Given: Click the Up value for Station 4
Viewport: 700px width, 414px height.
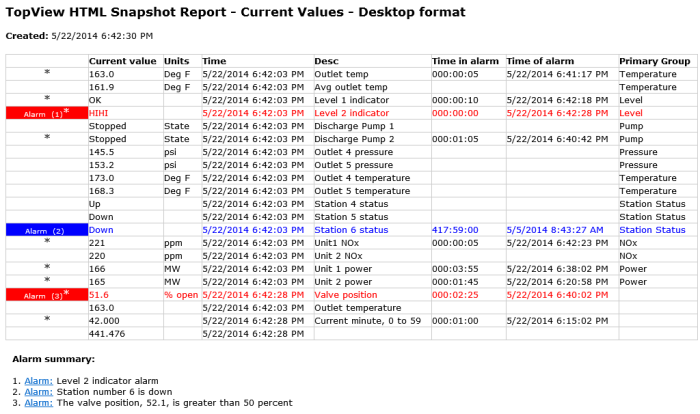Looking at the screenshot, I should pos(95,204).
